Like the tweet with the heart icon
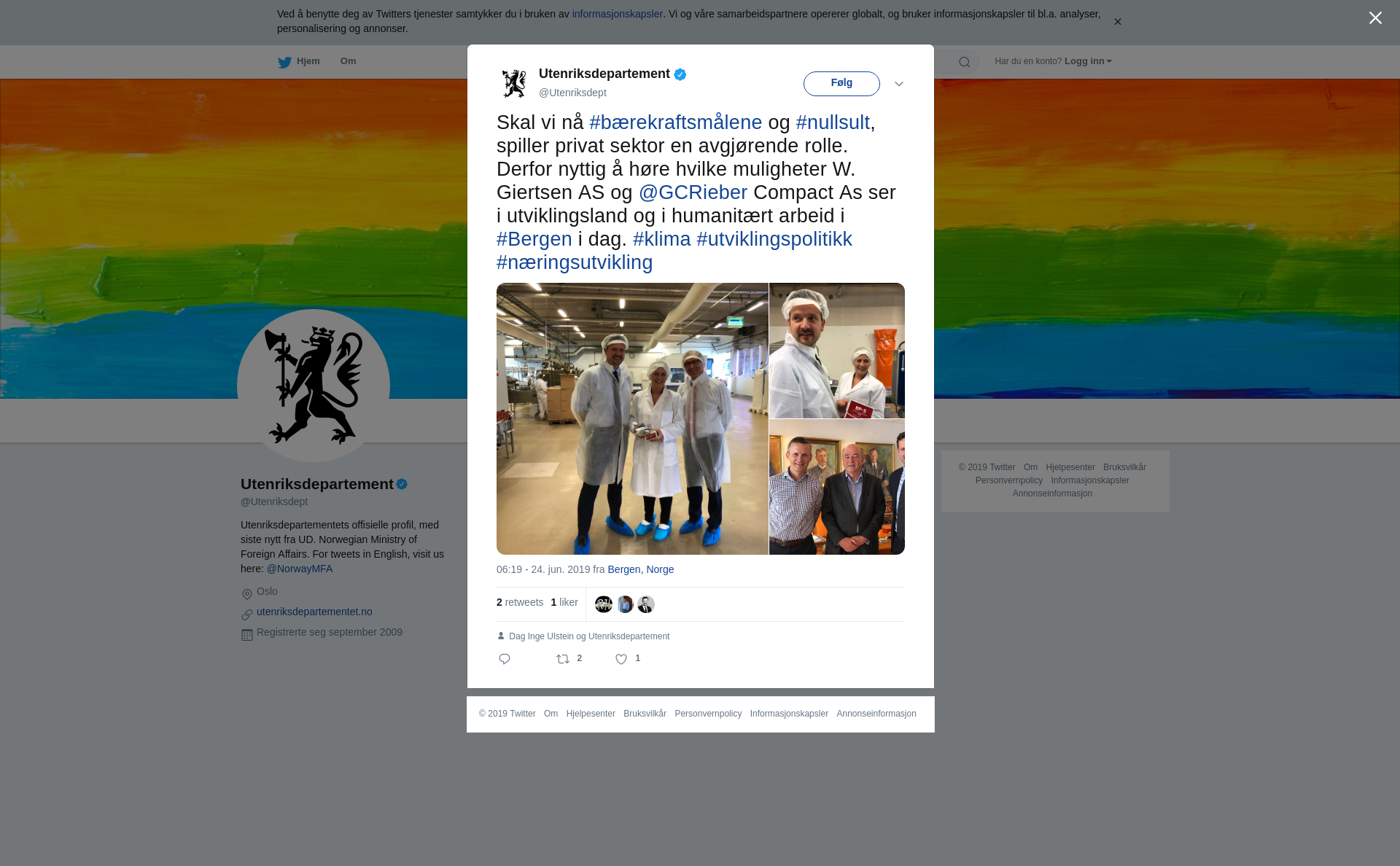The width and height of the screenshot is (1400, 866). pyautogui.click(x=621, y=659)
